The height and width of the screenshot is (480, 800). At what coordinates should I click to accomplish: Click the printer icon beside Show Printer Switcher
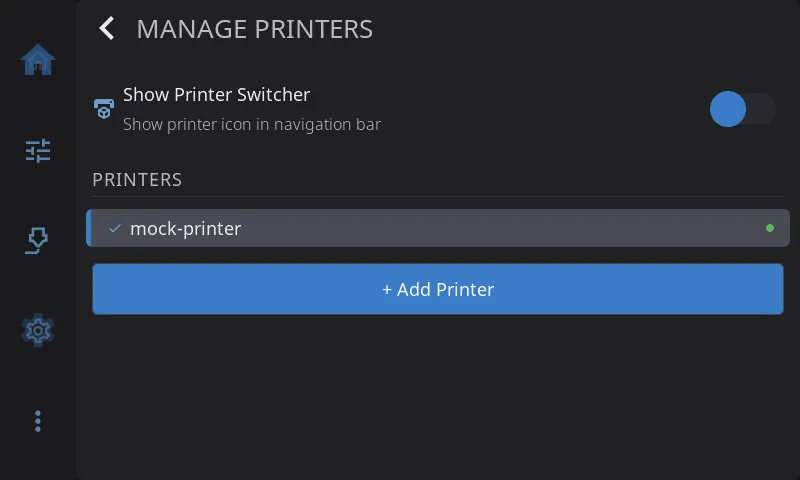pyautogui.click(x=104, y=109)
